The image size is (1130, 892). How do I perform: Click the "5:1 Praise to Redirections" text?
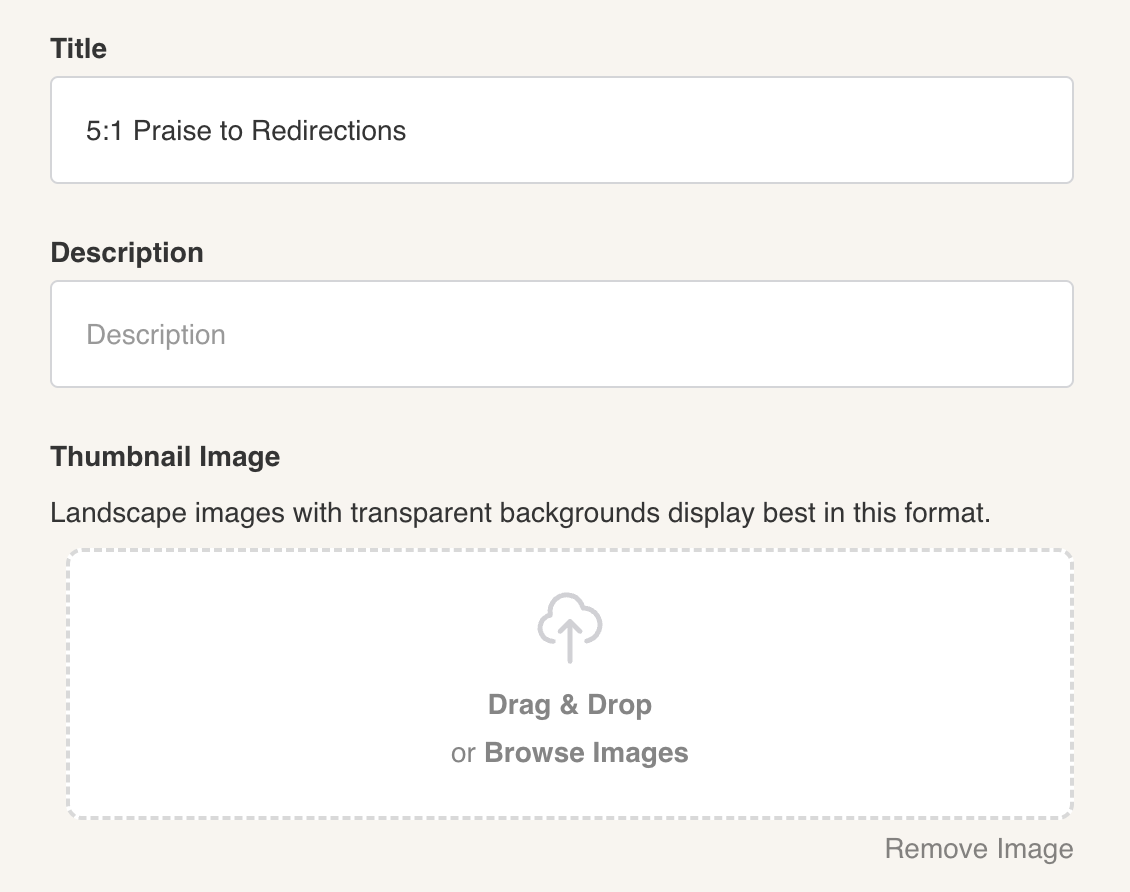[x=246, y=130]
